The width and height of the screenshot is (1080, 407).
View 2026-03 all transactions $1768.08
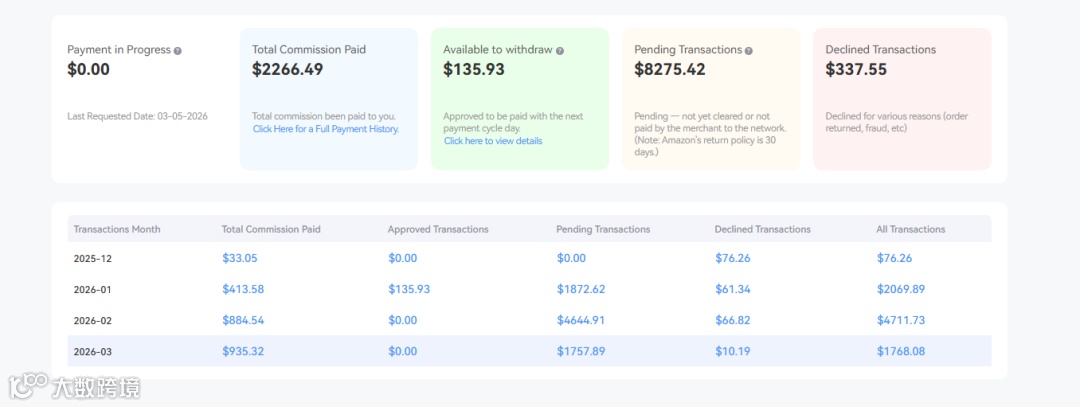coord(901,351)
